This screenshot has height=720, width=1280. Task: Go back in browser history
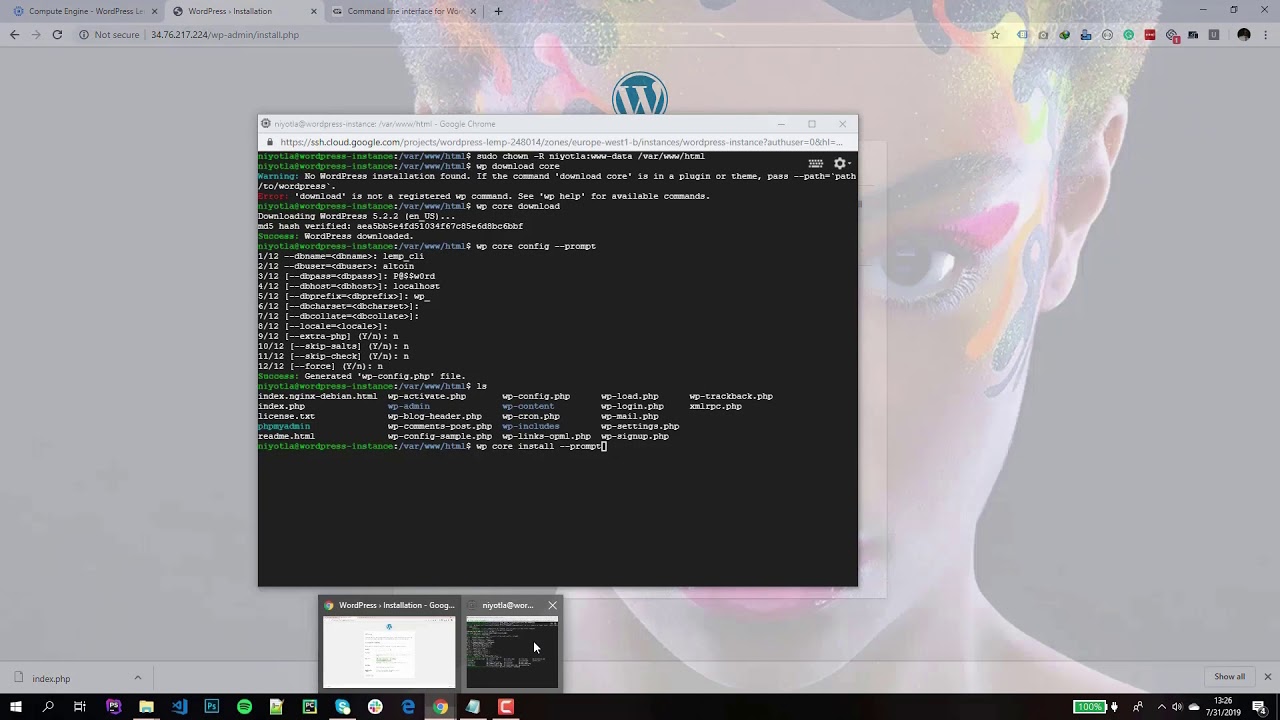(14, 35)
